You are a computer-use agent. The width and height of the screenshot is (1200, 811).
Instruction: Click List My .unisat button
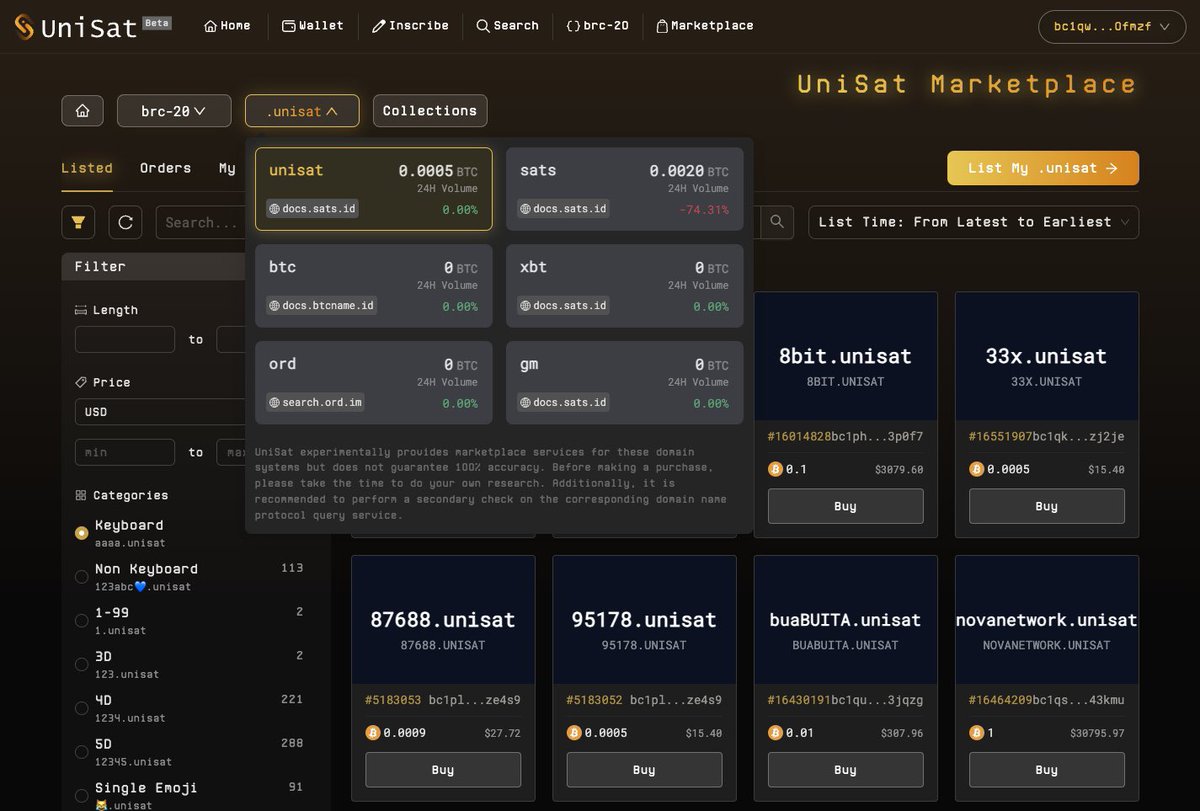point(1043,168)
